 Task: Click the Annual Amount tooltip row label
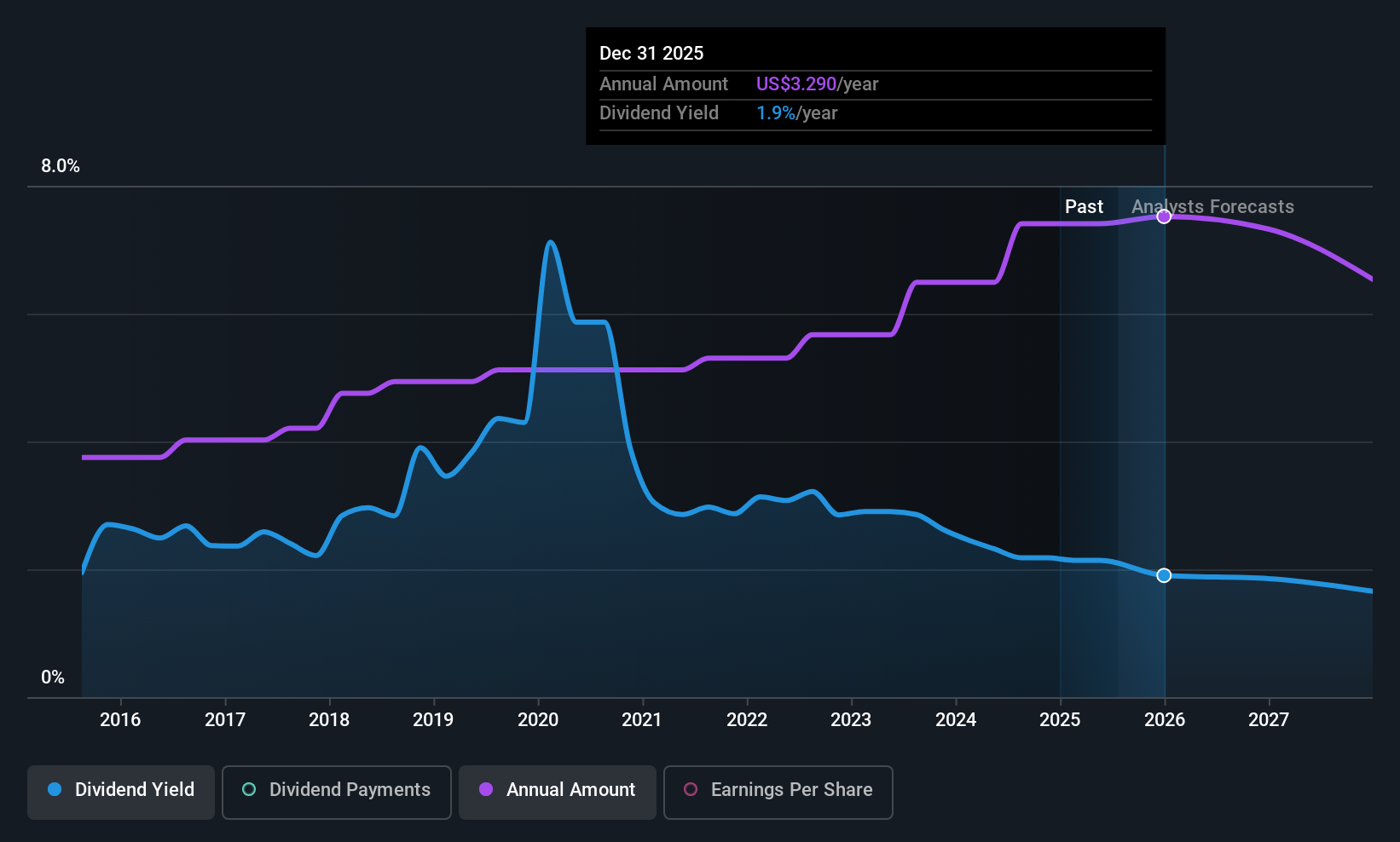pyautogui.click(x=663, y=84)
